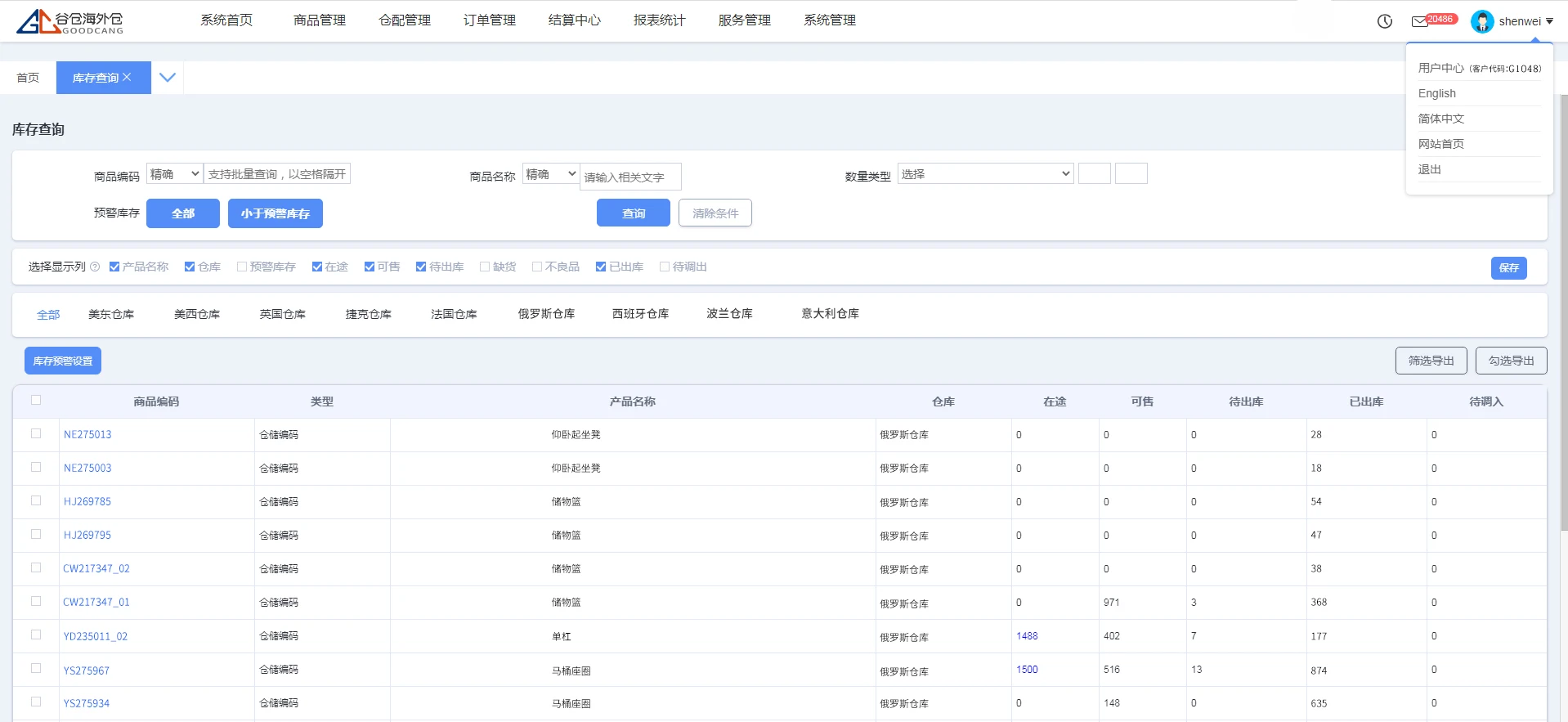Open the mail messages envelope icon

coord(1419,21)
